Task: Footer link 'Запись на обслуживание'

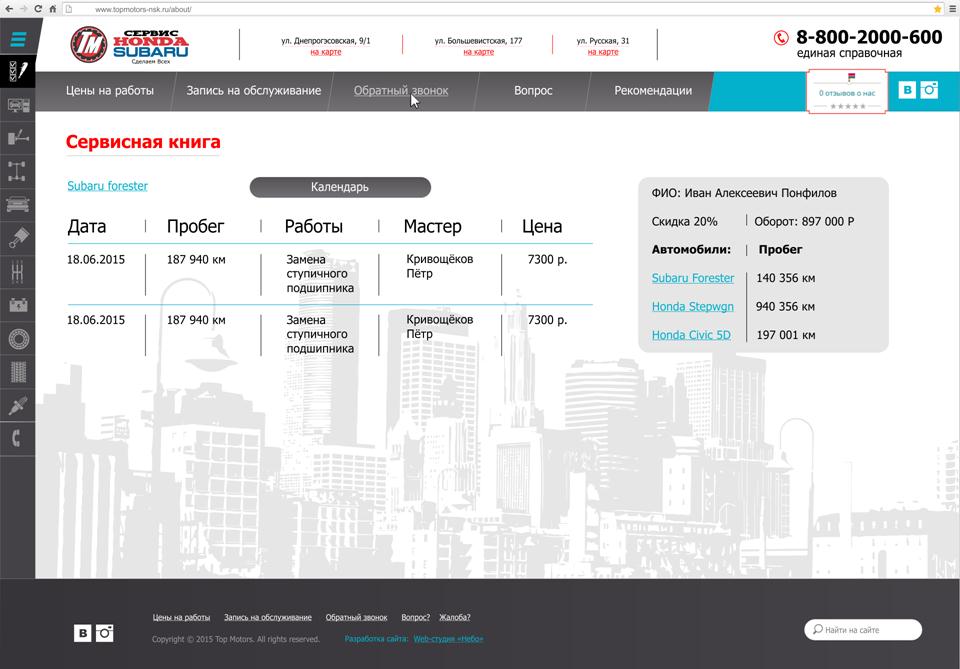Action: (x=268, y=617)
